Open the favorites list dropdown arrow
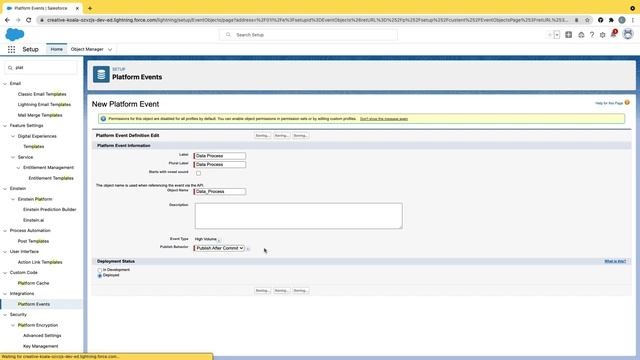Screen dimensions: 640x360 click(x=557, y=35)
